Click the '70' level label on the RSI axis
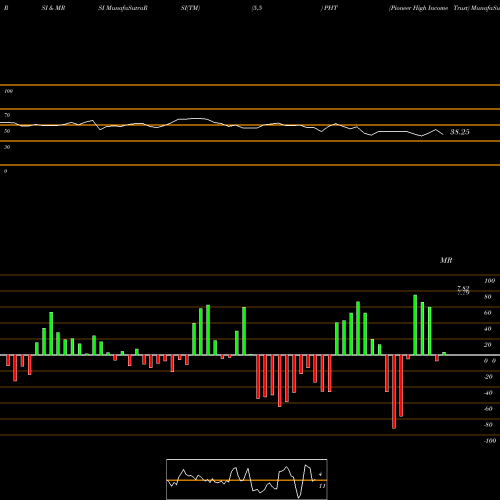500x500 pixels. (x=7, y=115)
